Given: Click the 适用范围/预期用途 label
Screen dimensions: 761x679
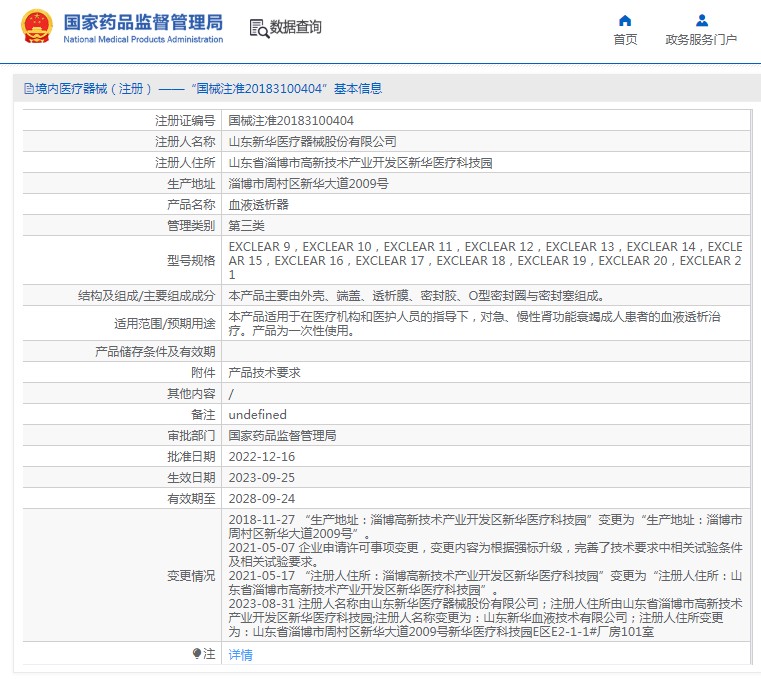Looking at the screenshot, I should click(x=165, y=323).
